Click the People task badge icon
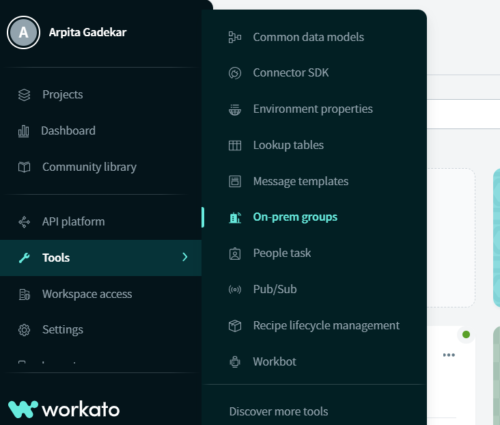The image size is (500, 425). [x=235, y=254]
